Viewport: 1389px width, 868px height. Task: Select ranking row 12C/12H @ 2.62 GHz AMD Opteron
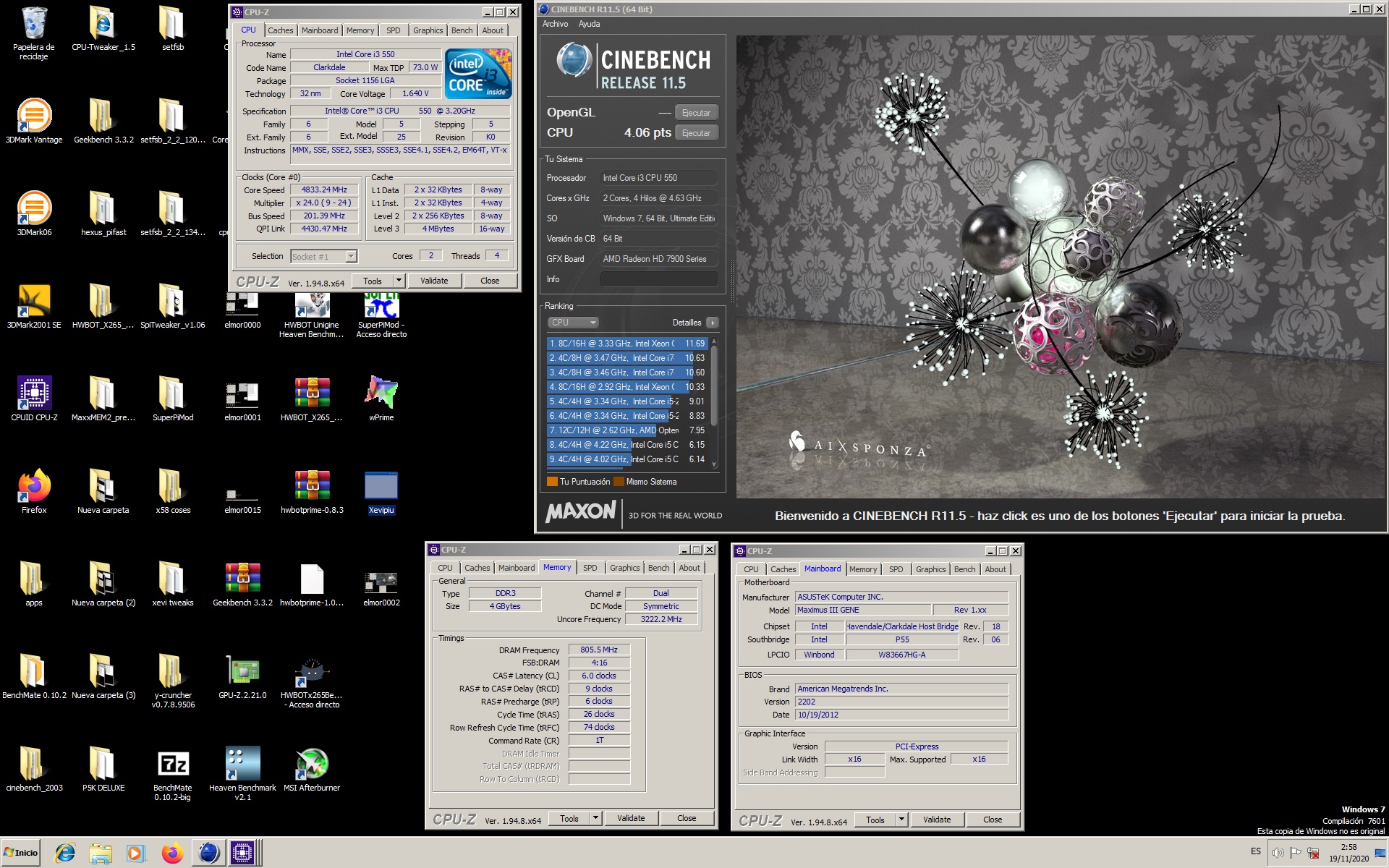point(627,430)
